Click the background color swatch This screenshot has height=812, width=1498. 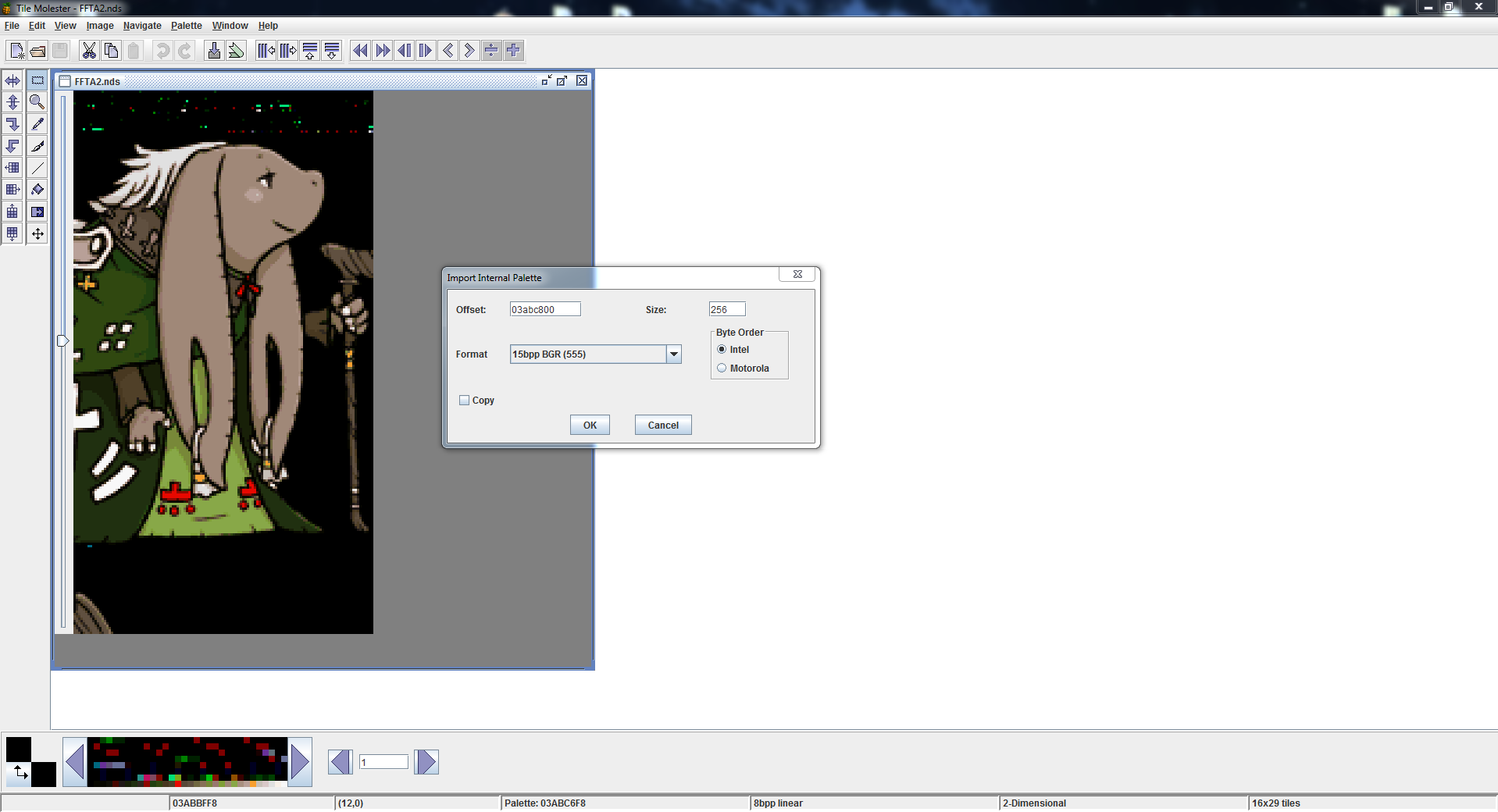(x=44, y=775)
